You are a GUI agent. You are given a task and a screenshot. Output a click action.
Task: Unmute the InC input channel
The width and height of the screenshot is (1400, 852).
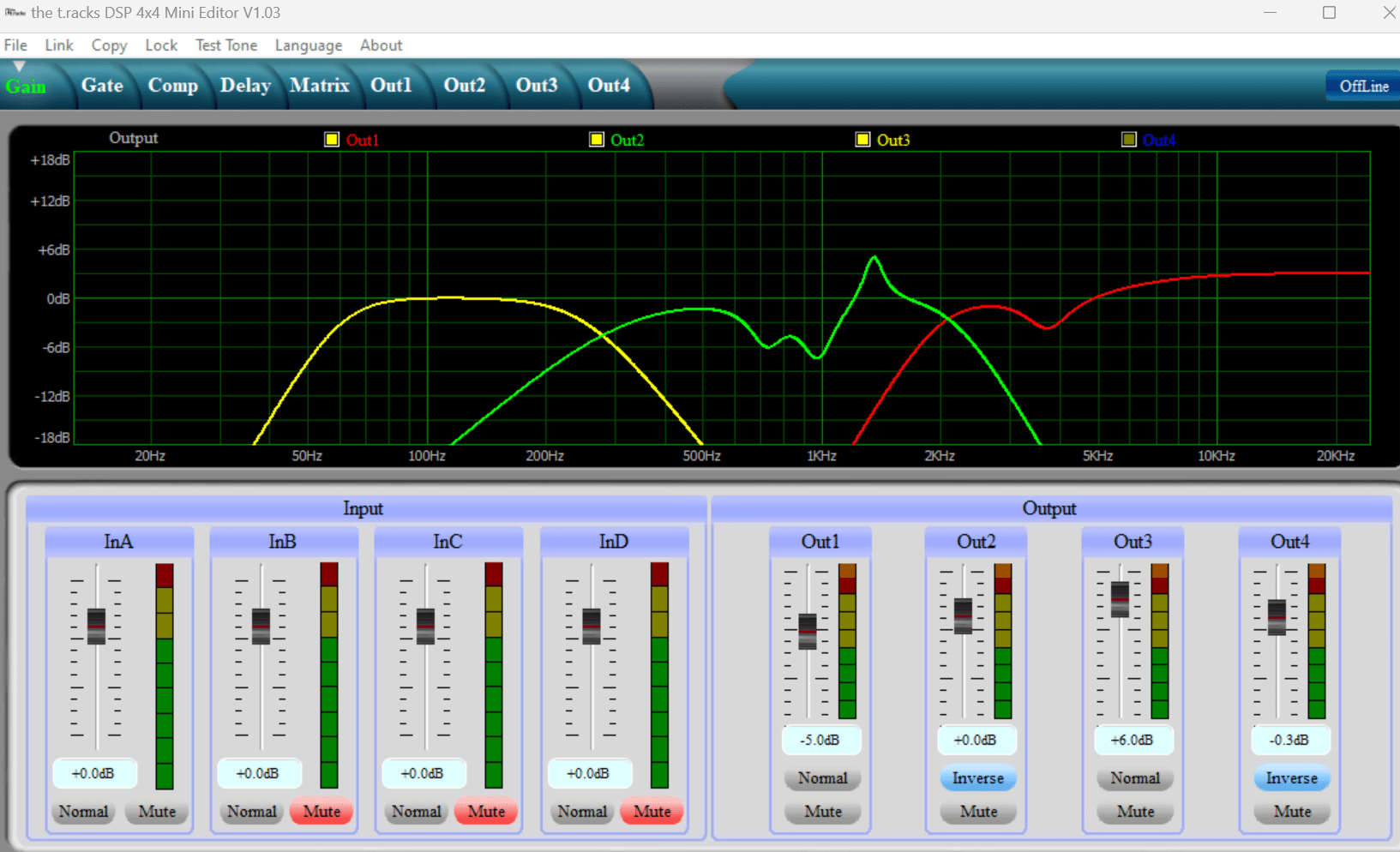[x=486, y=812]
